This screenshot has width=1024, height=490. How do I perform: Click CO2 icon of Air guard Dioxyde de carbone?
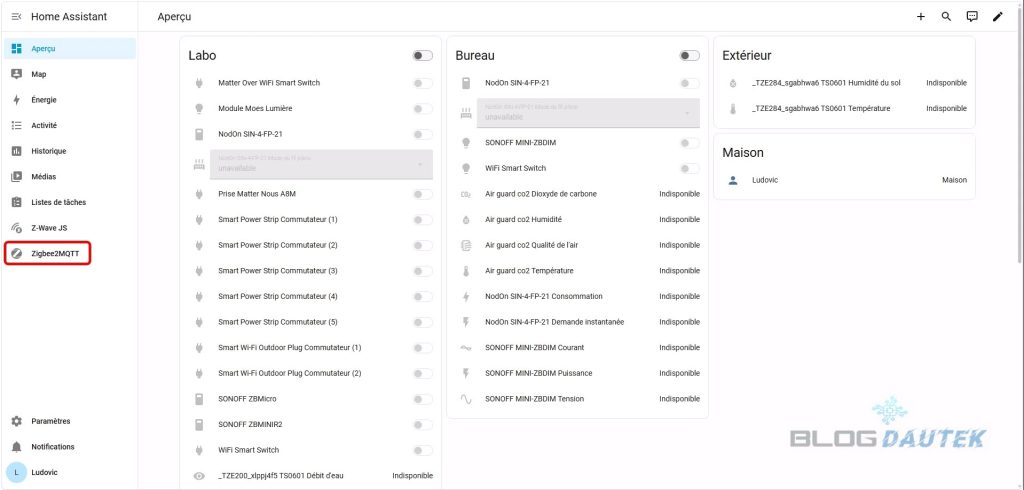pyautogui.click(x=466, y=194)
